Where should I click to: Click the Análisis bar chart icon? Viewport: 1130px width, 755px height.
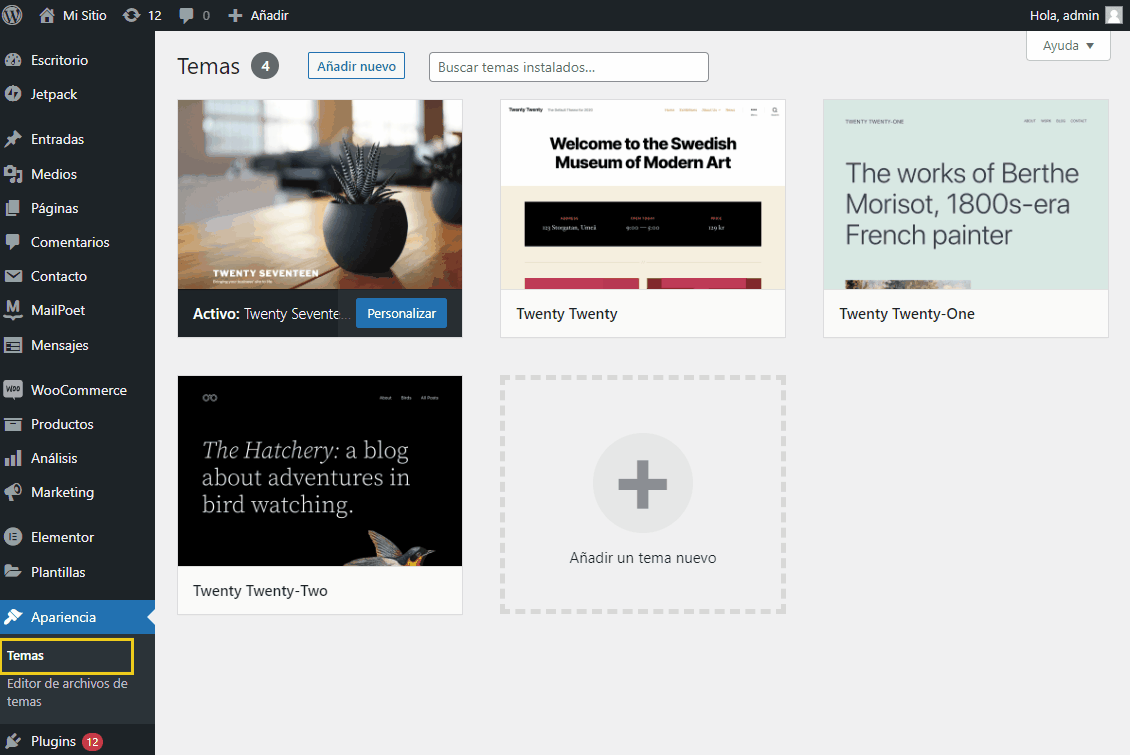click(13, 458)
